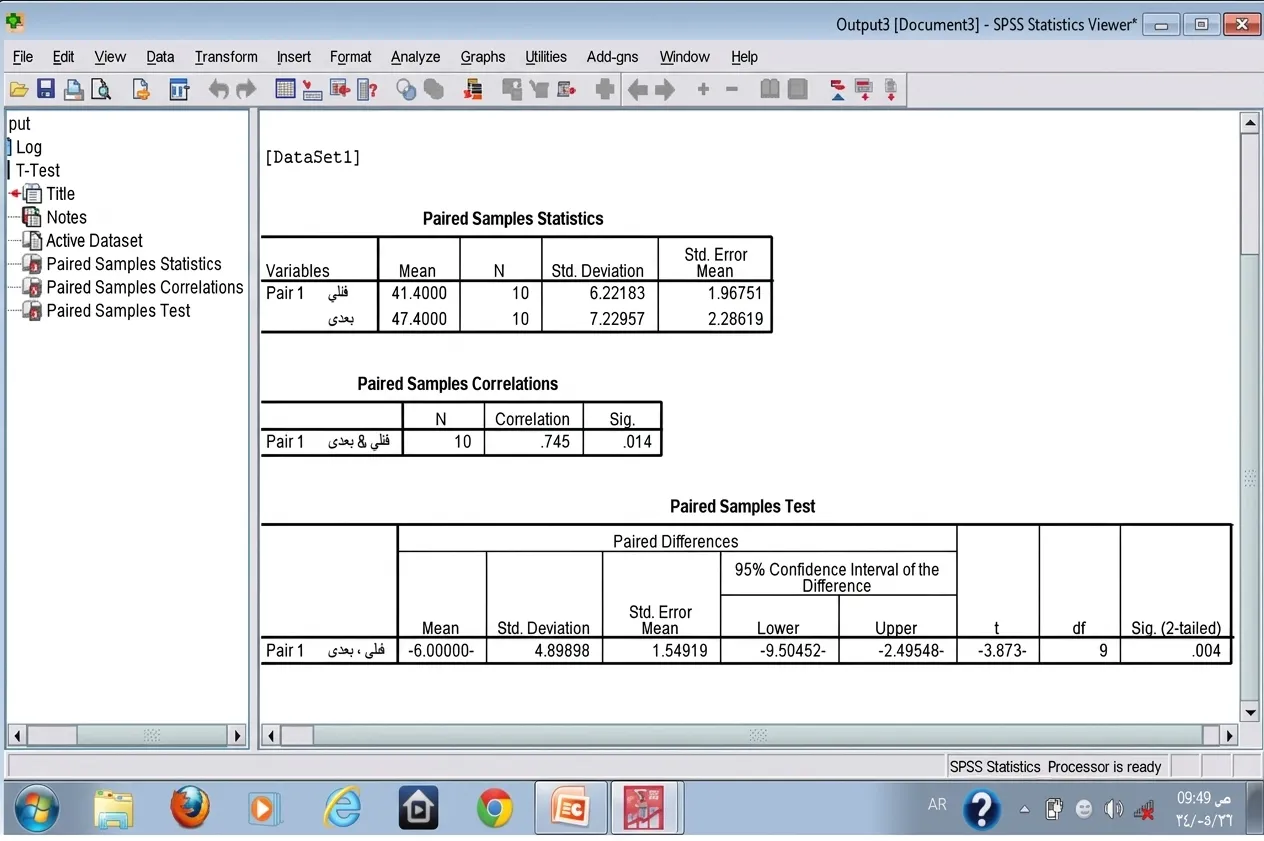Demote the outline item with the right arrow

[665, 90]
